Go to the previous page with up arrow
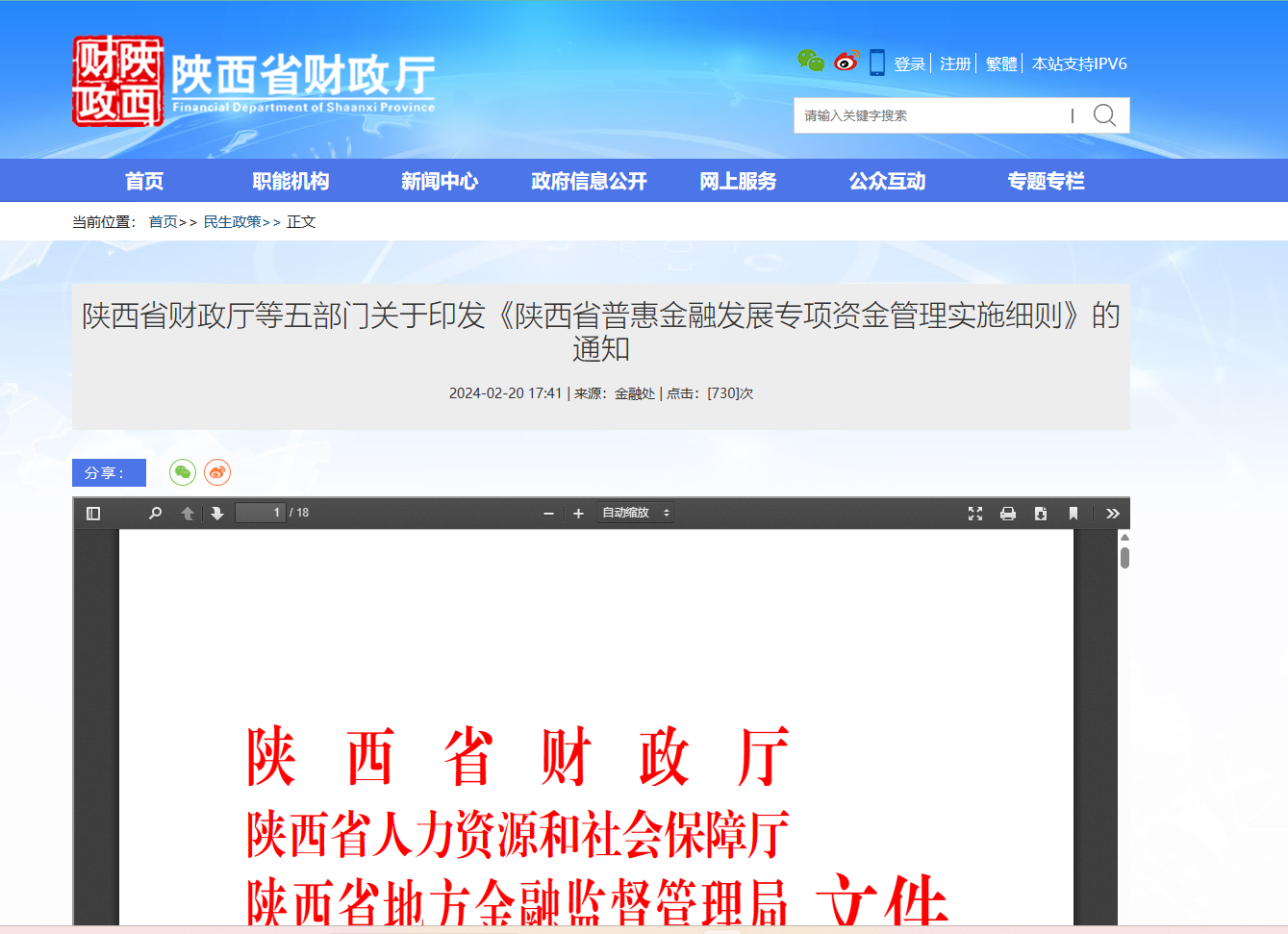The image size is (1288, 934). point(187,513)
